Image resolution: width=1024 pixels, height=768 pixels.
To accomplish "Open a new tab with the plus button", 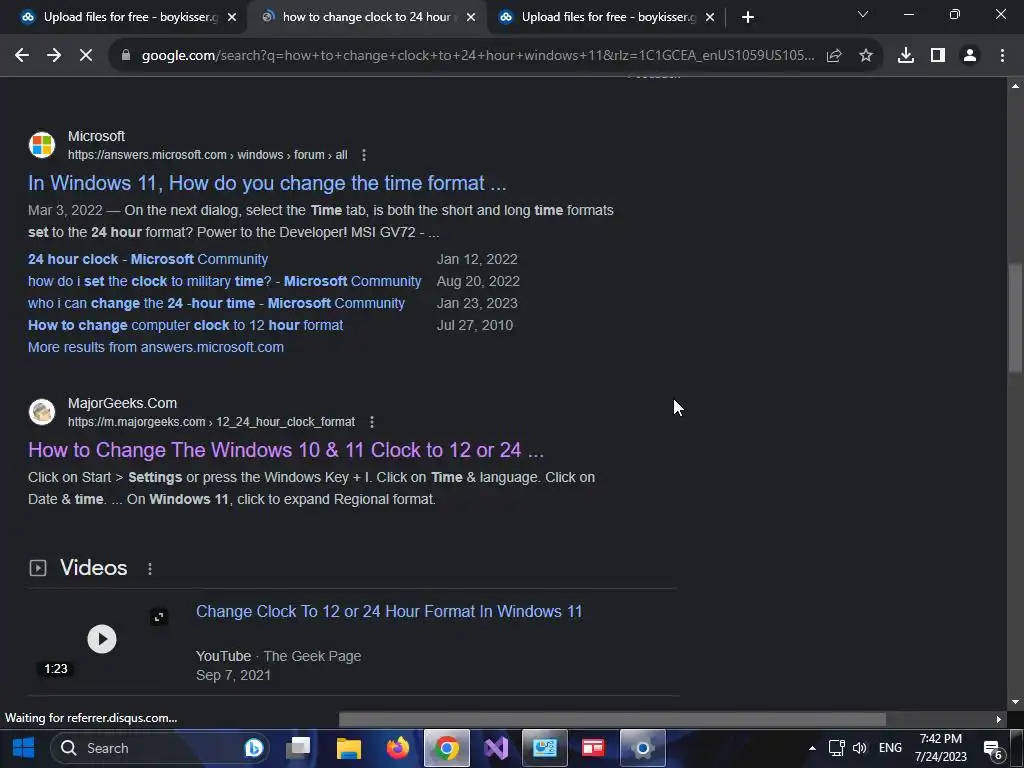I will click(x=748, y=17).
